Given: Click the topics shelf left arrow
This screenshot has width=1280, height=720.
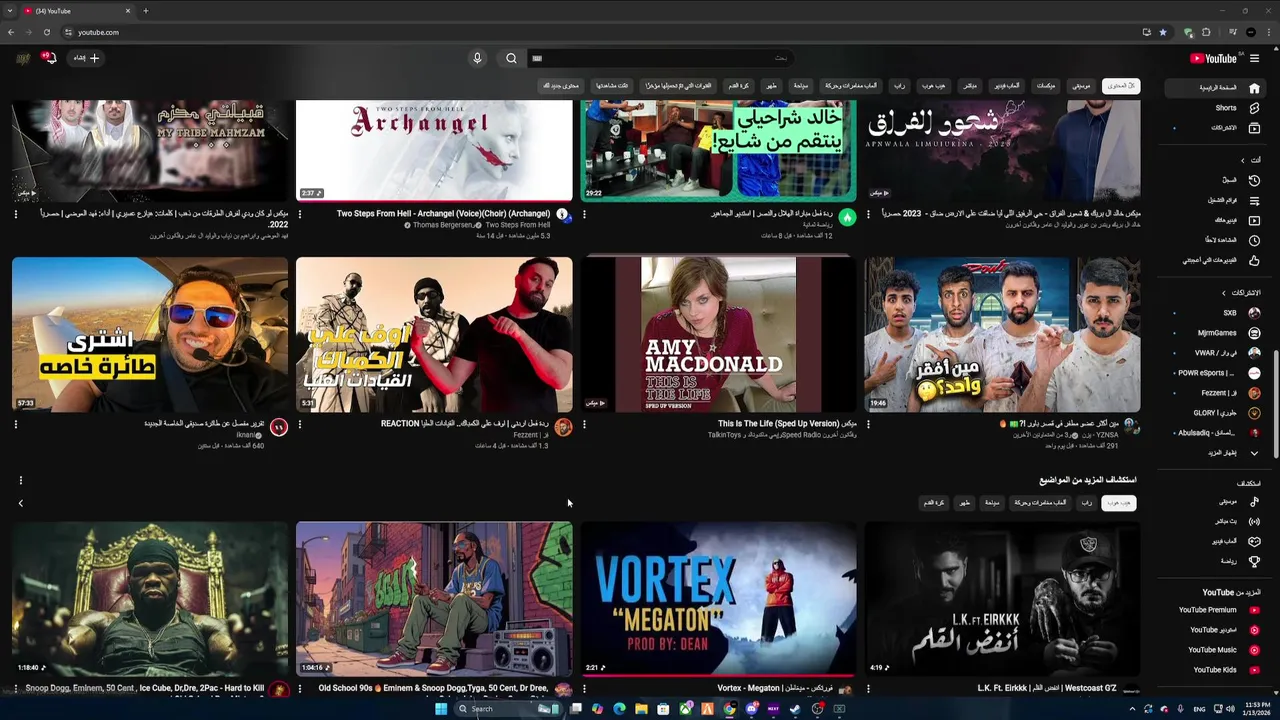Looking at the screenshot, I should click(x=20, y=503).
